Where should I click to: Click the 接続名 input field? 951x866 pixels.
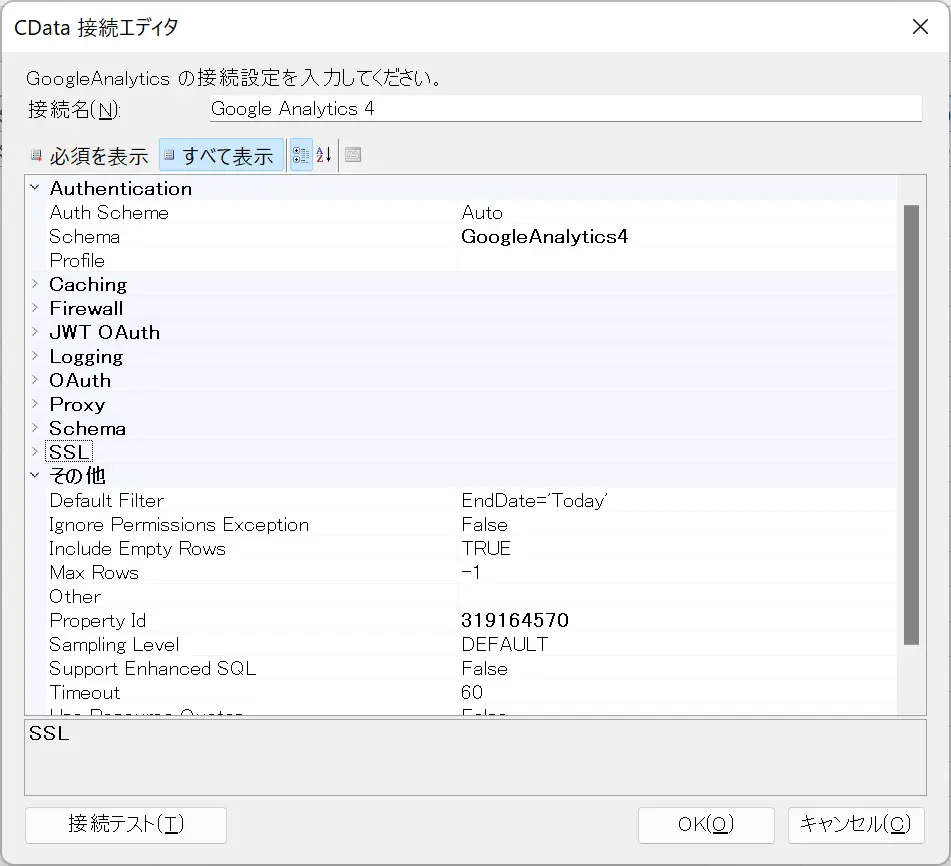565,109
